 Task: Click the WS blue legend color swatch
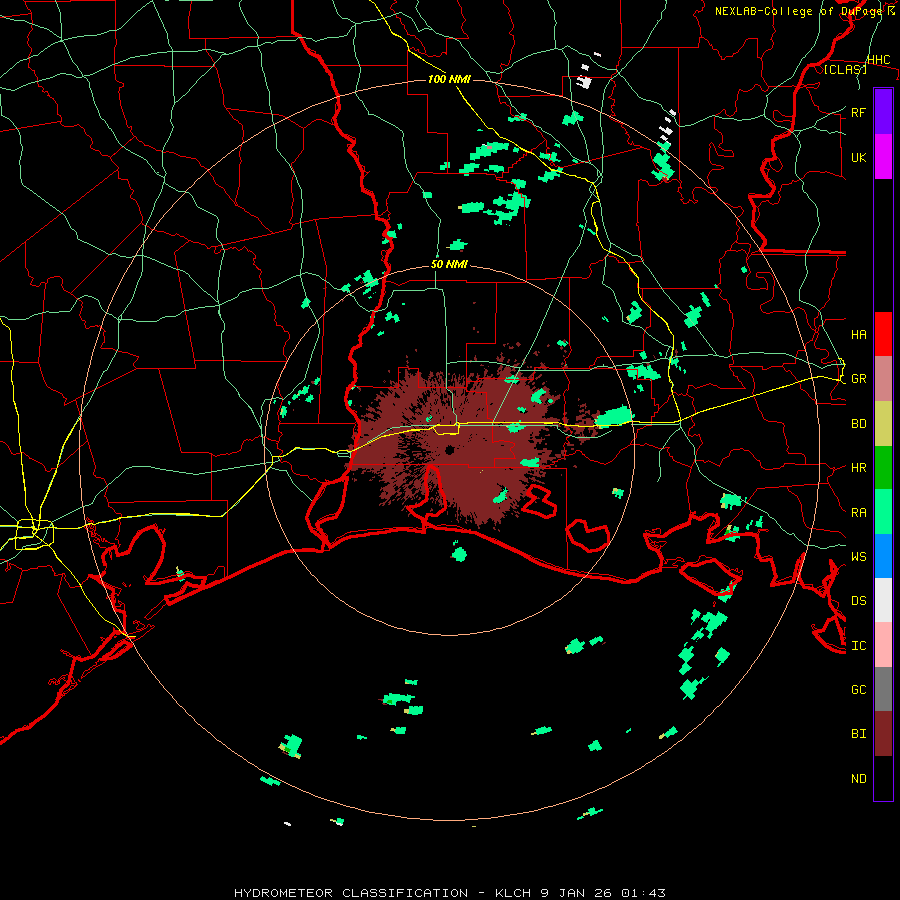[883, 556]
